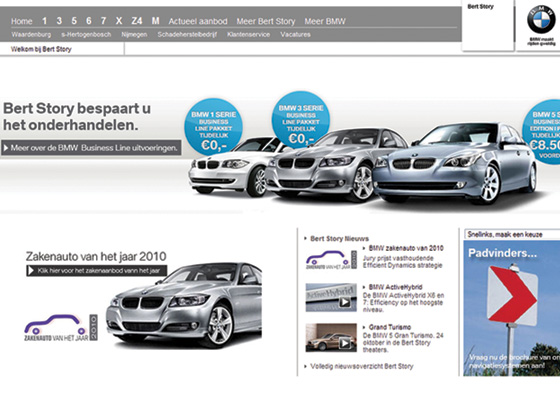This screenshot has width=560, height=420.
Task: Click the silver BMW 3 Series car in banner
Action: coord(321,166)
